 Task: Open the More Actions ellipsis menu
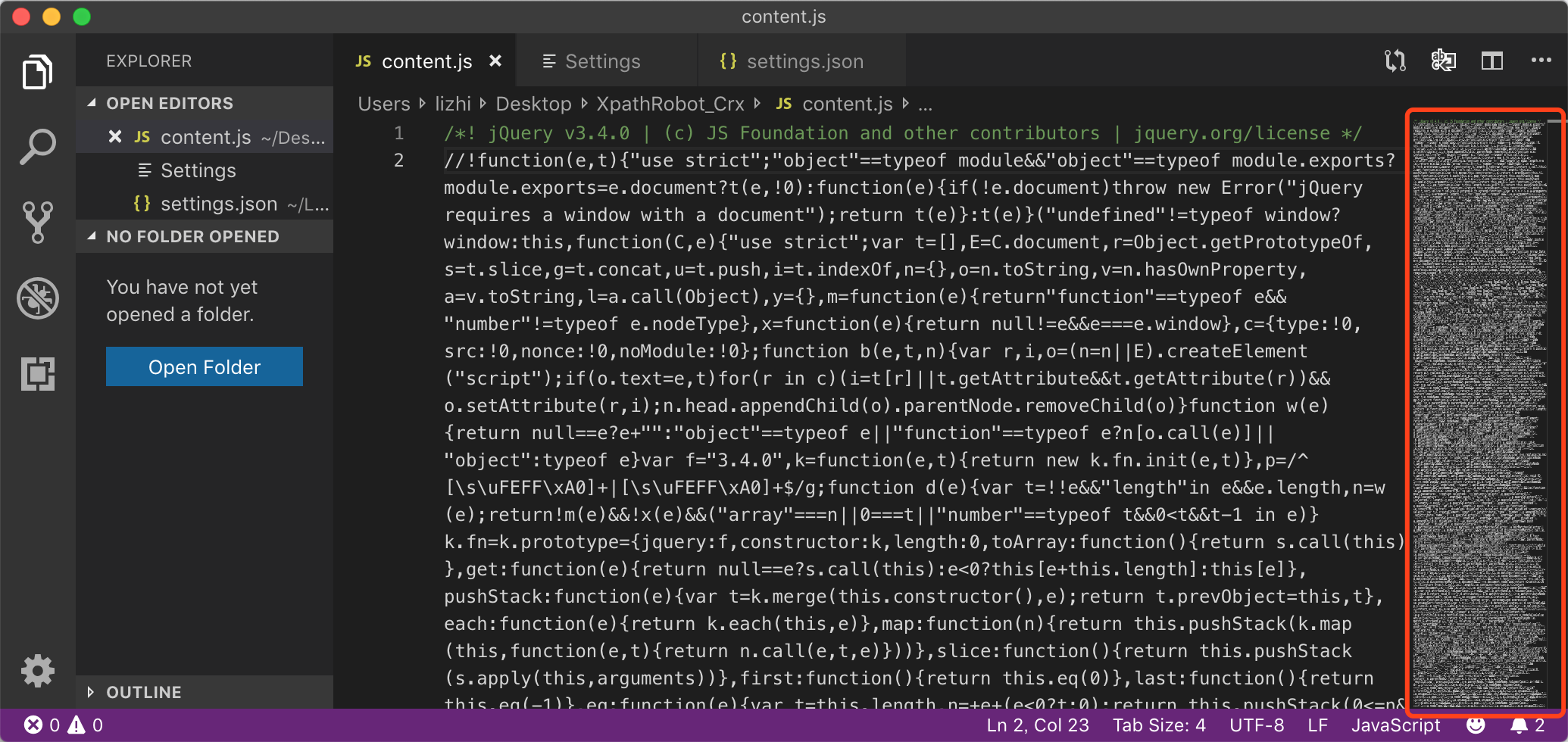1541,61
